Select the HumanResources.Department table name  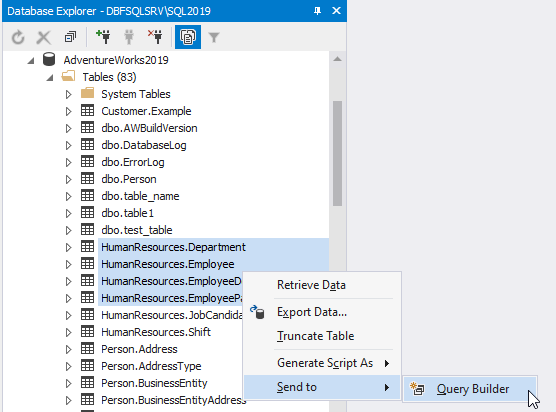click(x=173, y=247)
